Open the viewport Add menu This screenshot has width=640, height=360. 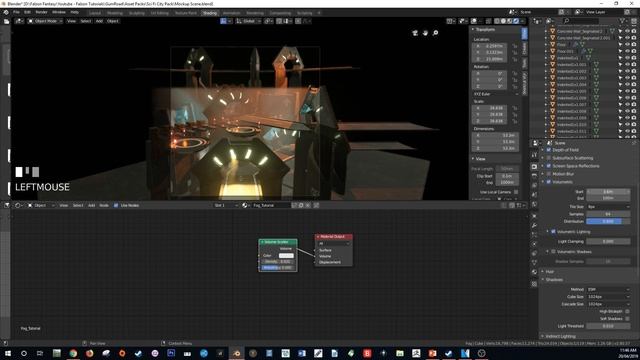click(x=99, y=21)
